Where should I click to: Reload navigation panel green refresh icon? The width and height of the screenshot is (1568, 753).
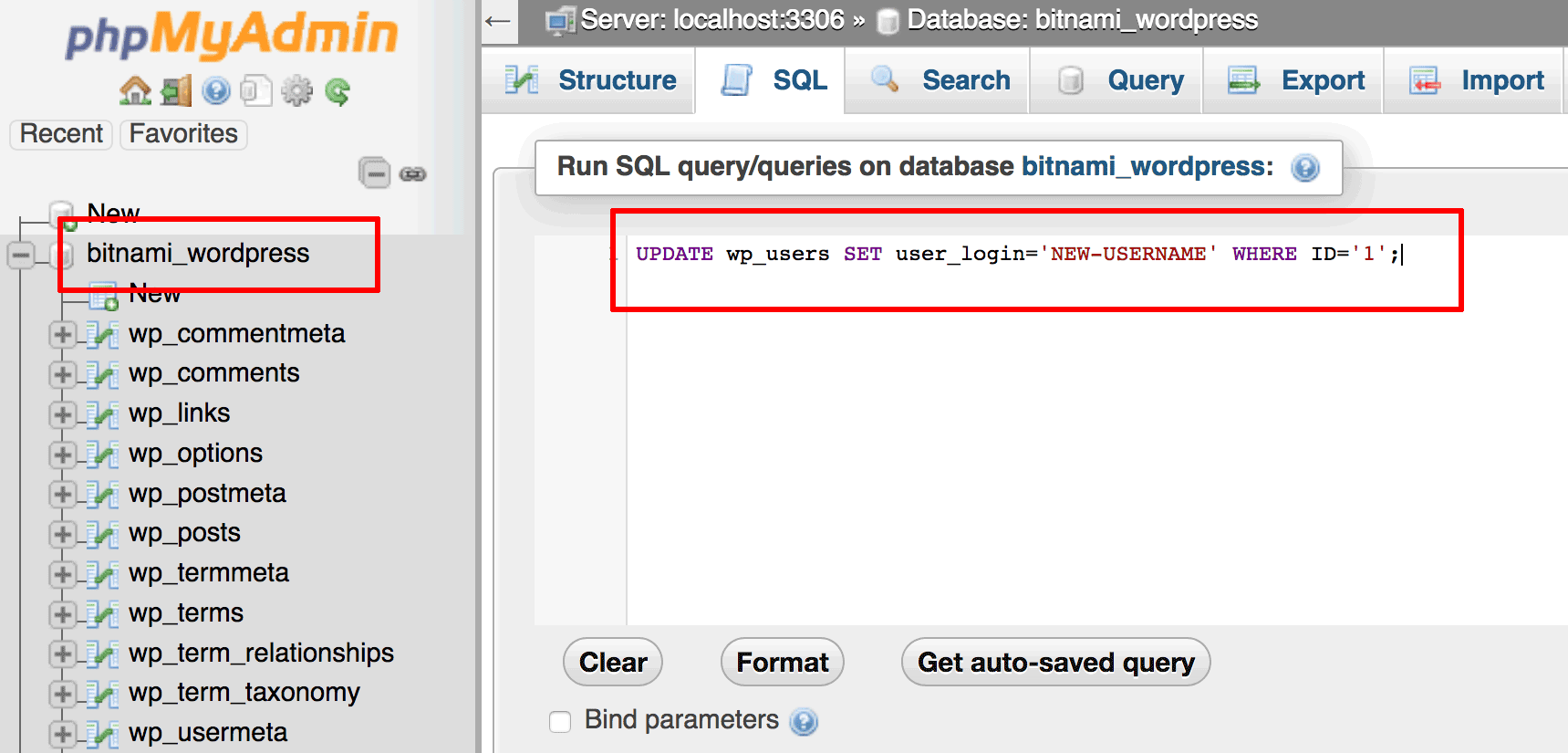[x=337, y=91]
